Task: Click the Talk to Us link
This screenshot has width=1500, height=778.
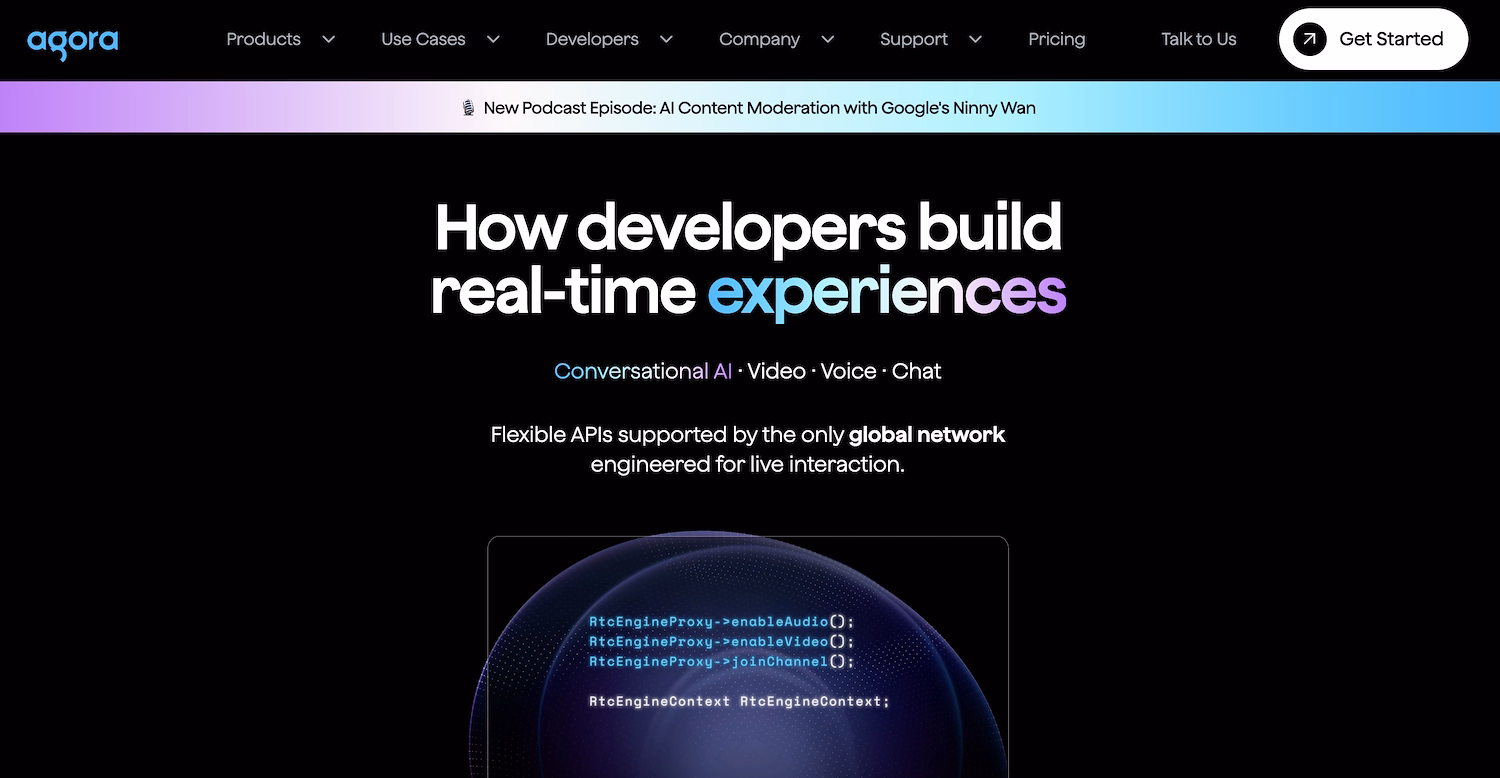Action: pyautogui.click(x=1198, y=39)
